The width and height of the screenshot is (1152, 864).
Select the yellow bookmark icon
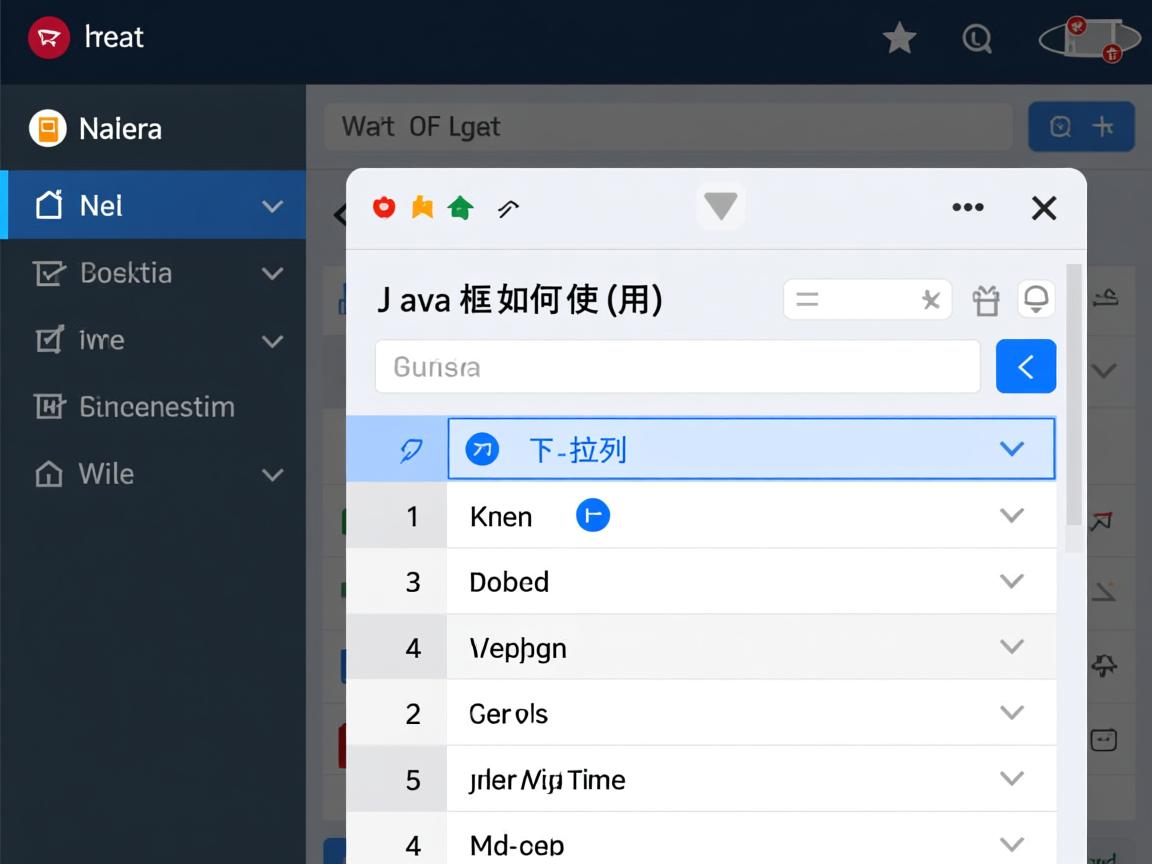click(x=422, y=206)
